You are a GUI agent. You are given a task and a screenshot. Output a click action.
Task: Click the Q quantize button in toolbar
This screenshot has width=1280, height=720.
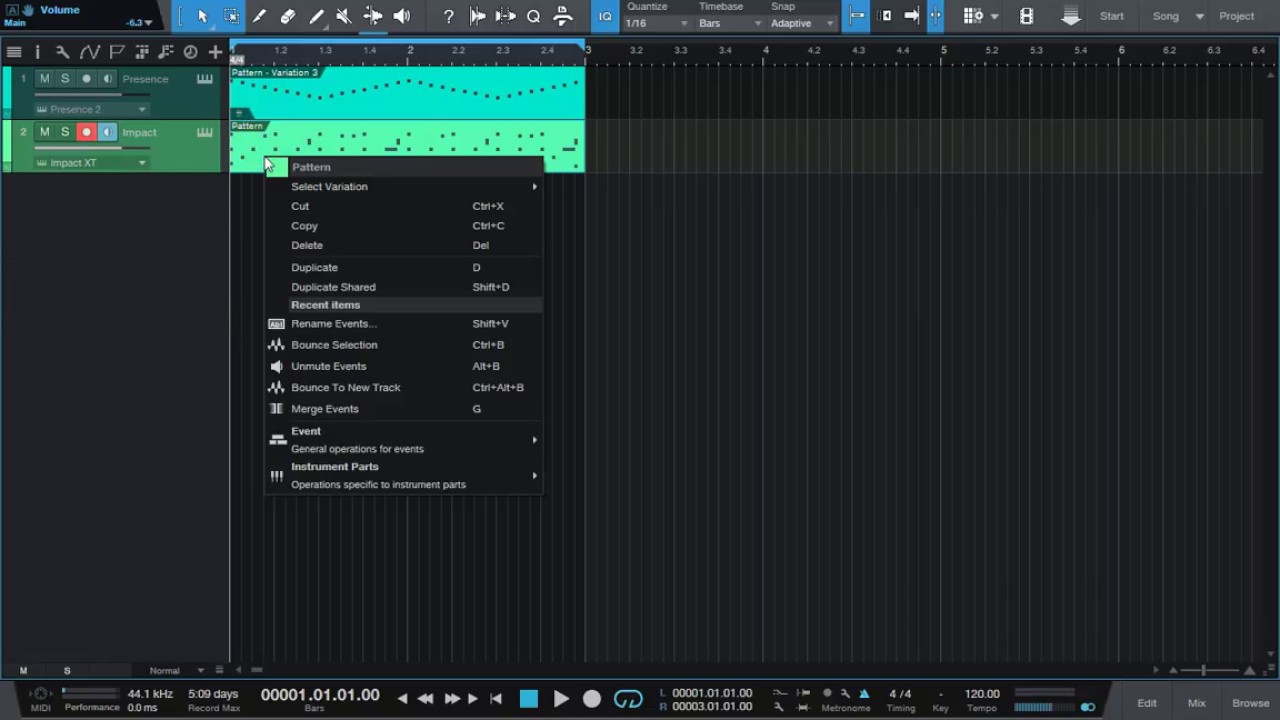pyautogui.click(x=534, y=16)
